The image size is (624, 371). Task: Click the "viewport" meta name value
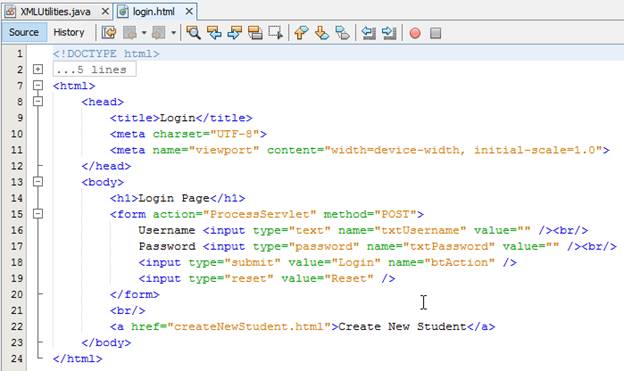click(224, 150)
